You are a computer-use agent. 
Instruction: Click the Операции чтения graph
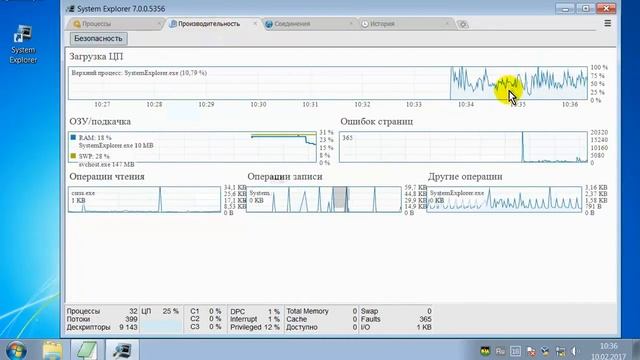coord(144,200)
